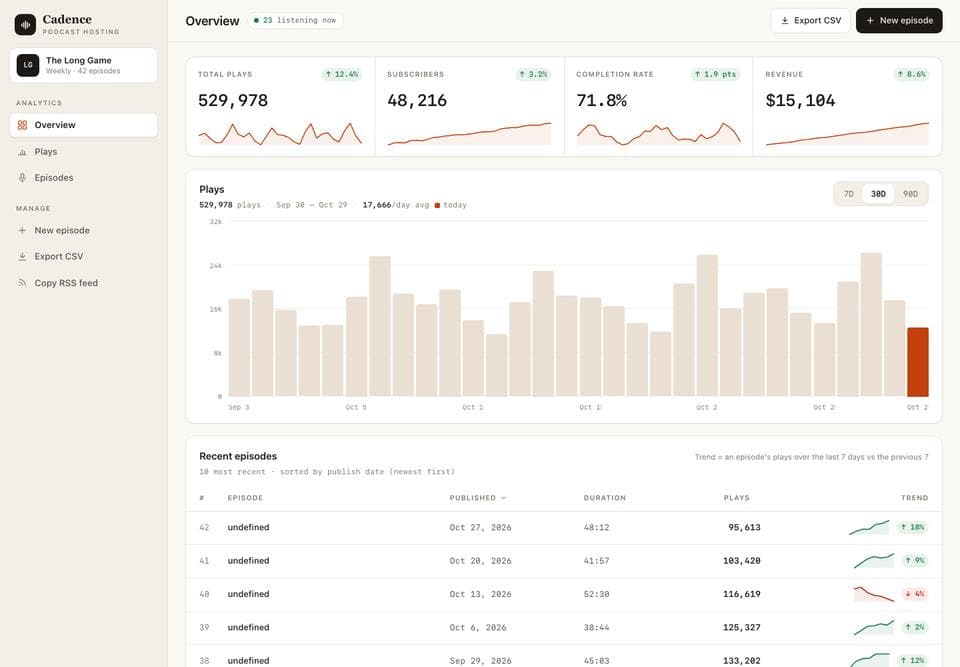Click the 2% up trend badge
The image size is (960, 667).
tap(915, 627)
